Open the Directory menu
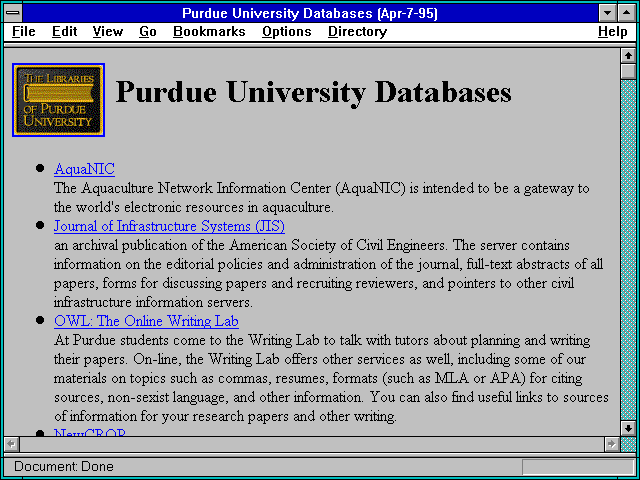 (x=357, y=31)
